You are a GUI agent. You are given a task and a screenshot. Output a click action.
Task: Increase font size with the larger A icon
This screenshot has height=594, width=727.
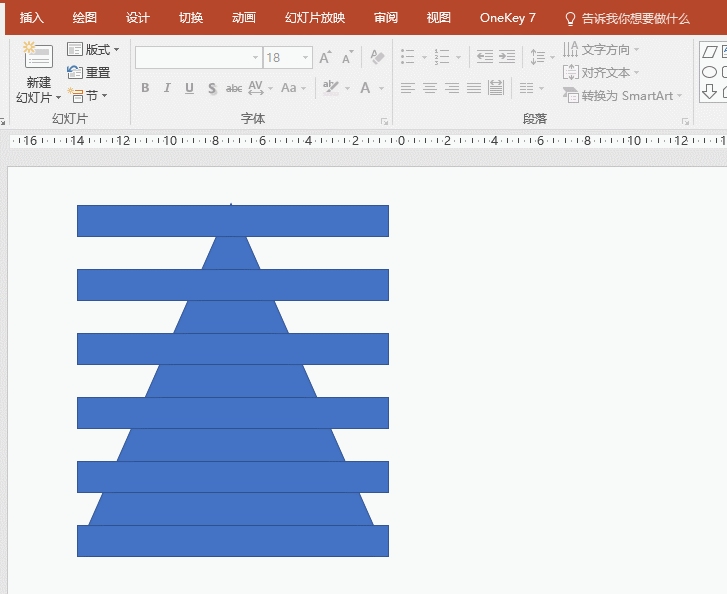click(x=325, y=58)
